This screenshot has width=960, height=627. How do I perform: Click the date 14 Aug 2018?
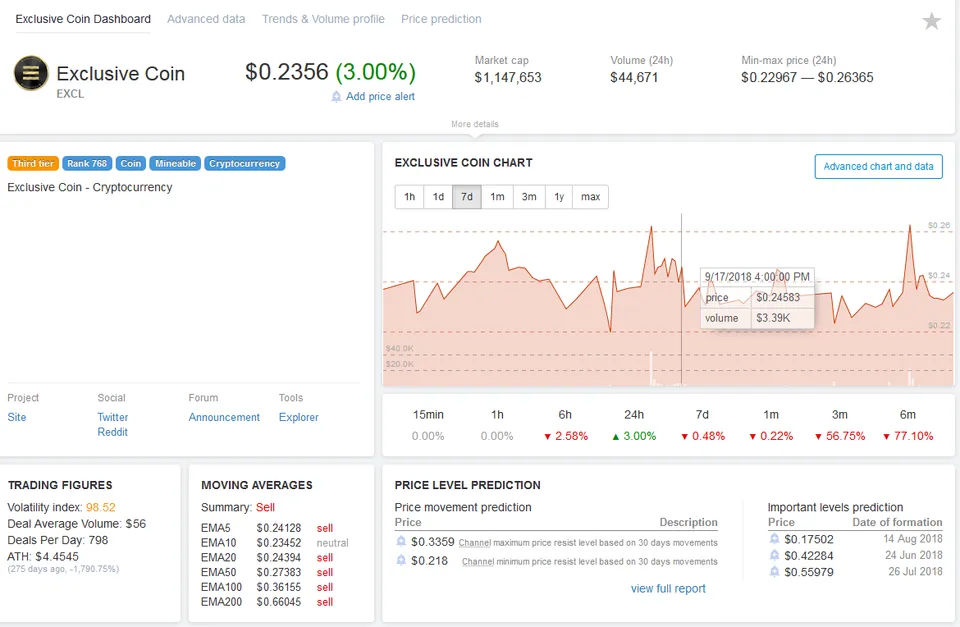coord(912,539)
